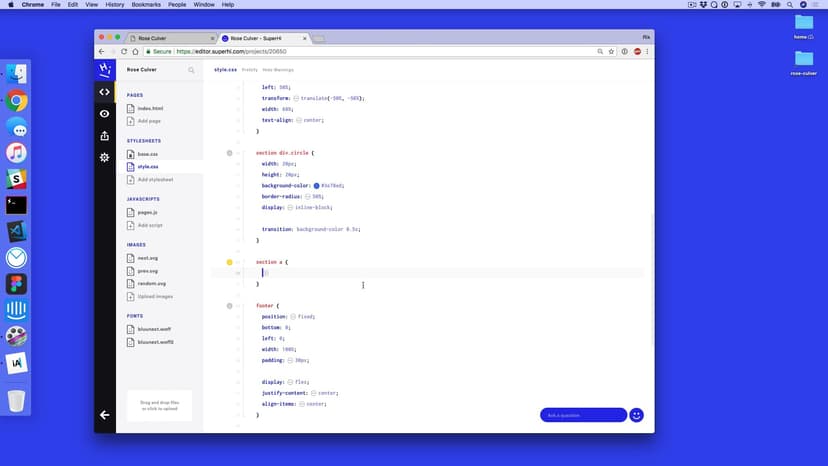Click the back arrow at sidebar bottom
The height and width of the screenshot is (466, 828).
pyautogui.click(x=105, y=414)
